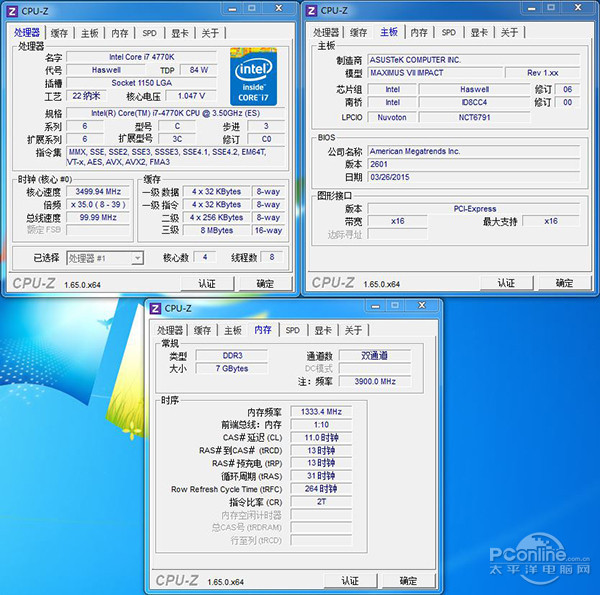Switch to 内存 tab in processor window
The image size is (600, 595).
coord(120,33)
